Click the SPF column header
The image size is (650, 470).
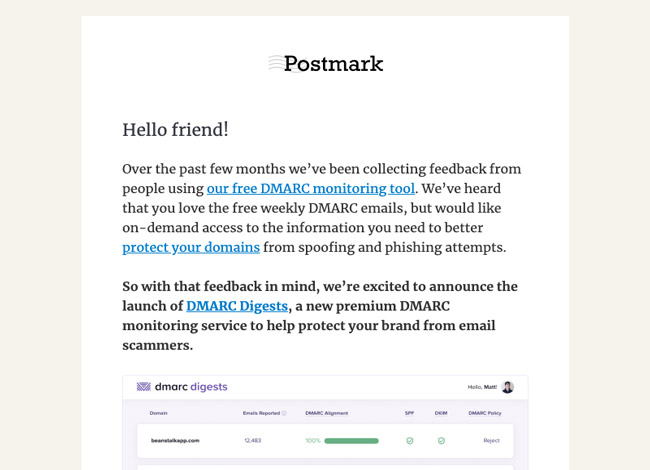click(409, 413)
